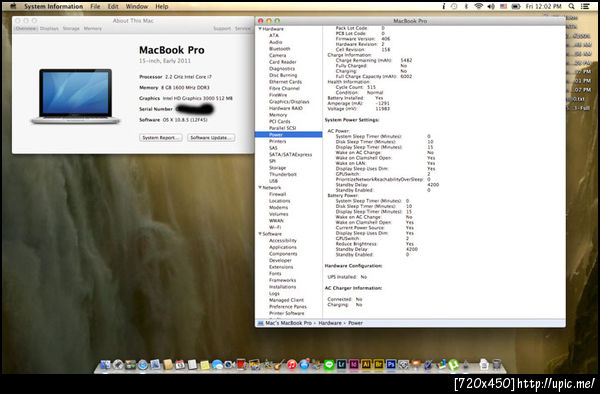Viewport: 600px width, 394px height.
Task: Open Spotlight search magnifier in menu bar
Action: coord(571,6)
